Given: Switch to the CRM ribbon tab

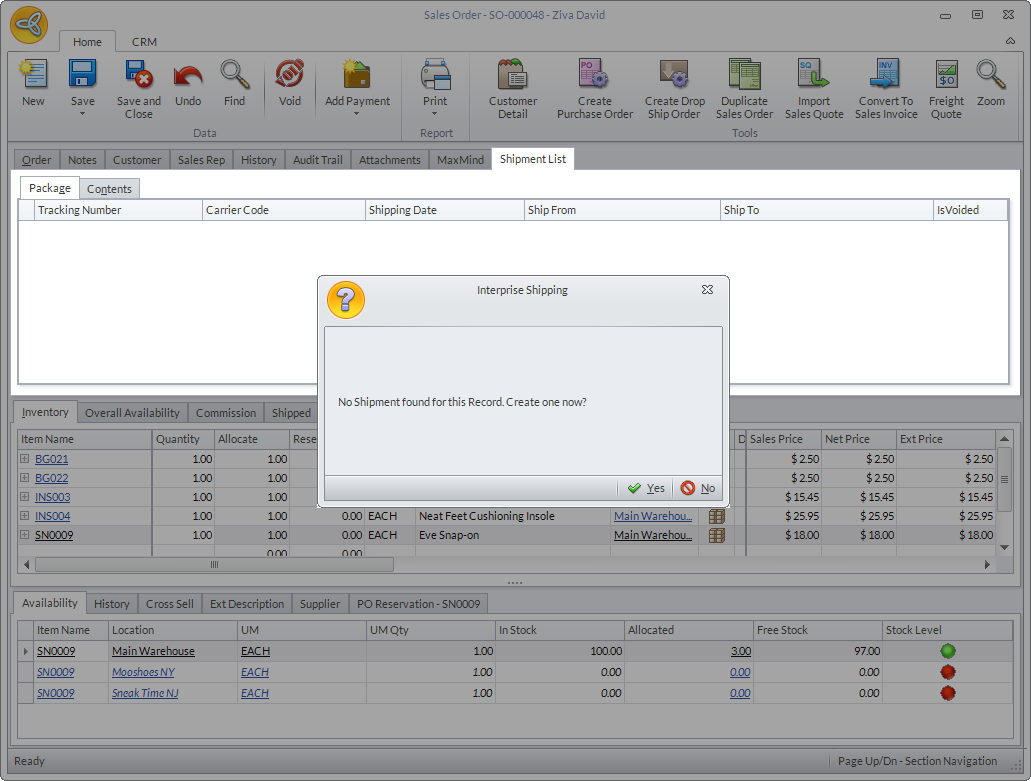Looking at the screenshot, I should [144, 41].
